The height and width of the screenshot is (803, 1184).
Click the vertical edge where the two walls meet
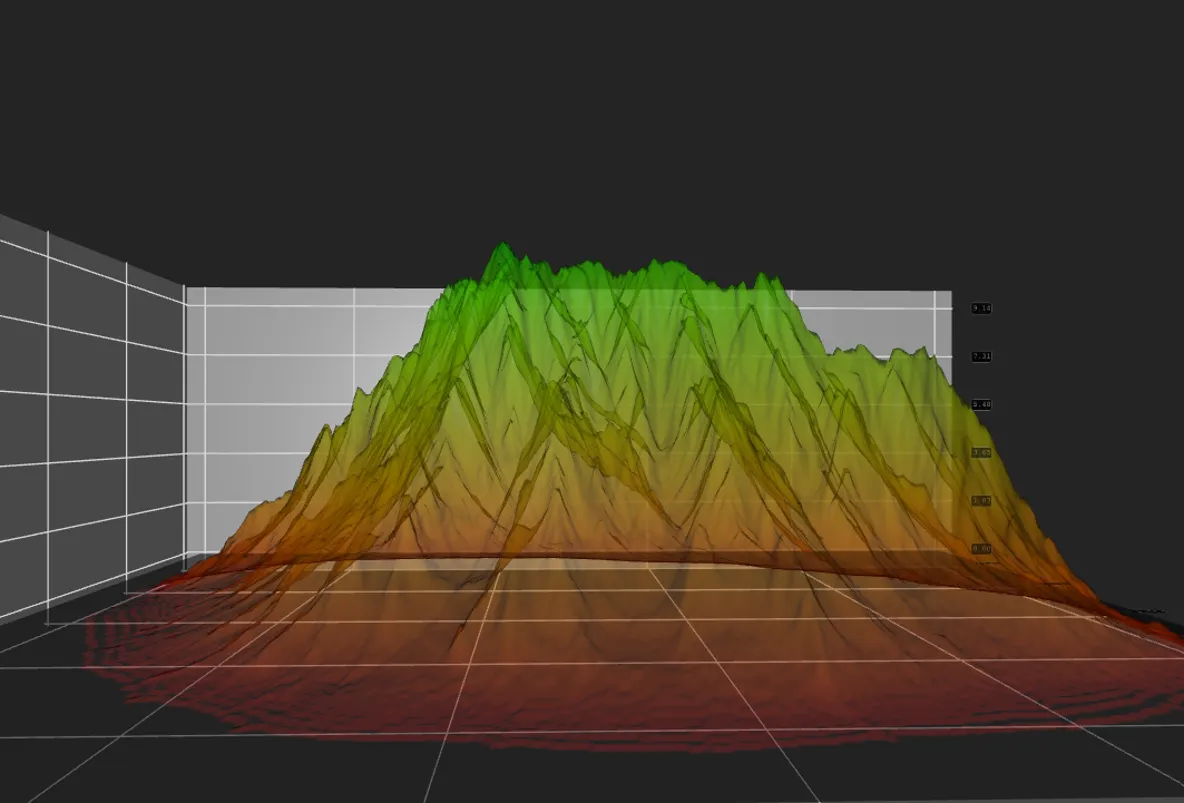click(185, 420)
